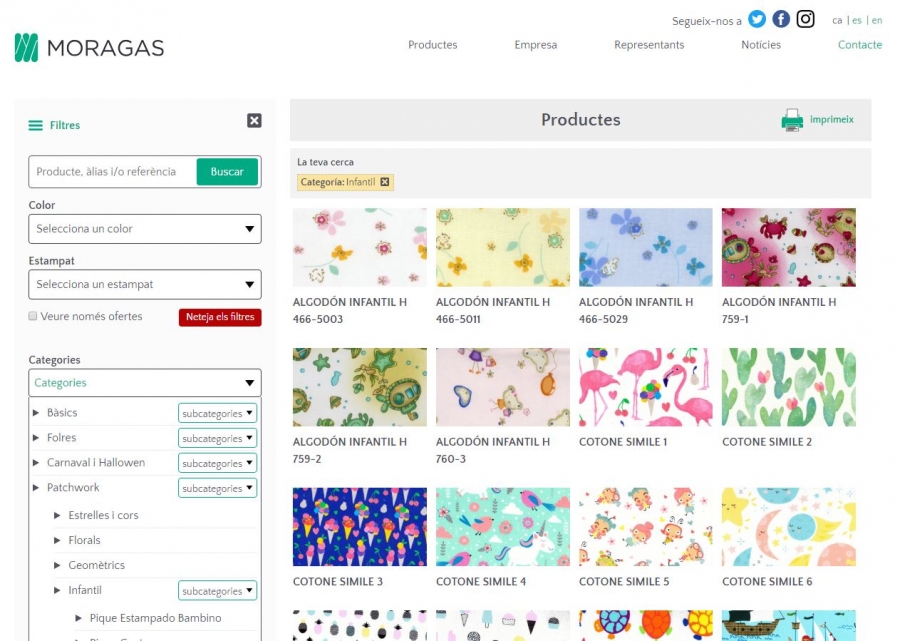The width and height of the screenshot is (900, 641).
Task: Open the Selecciona un color dropdown
Action: pyautogui.click(x=145, y=229)
